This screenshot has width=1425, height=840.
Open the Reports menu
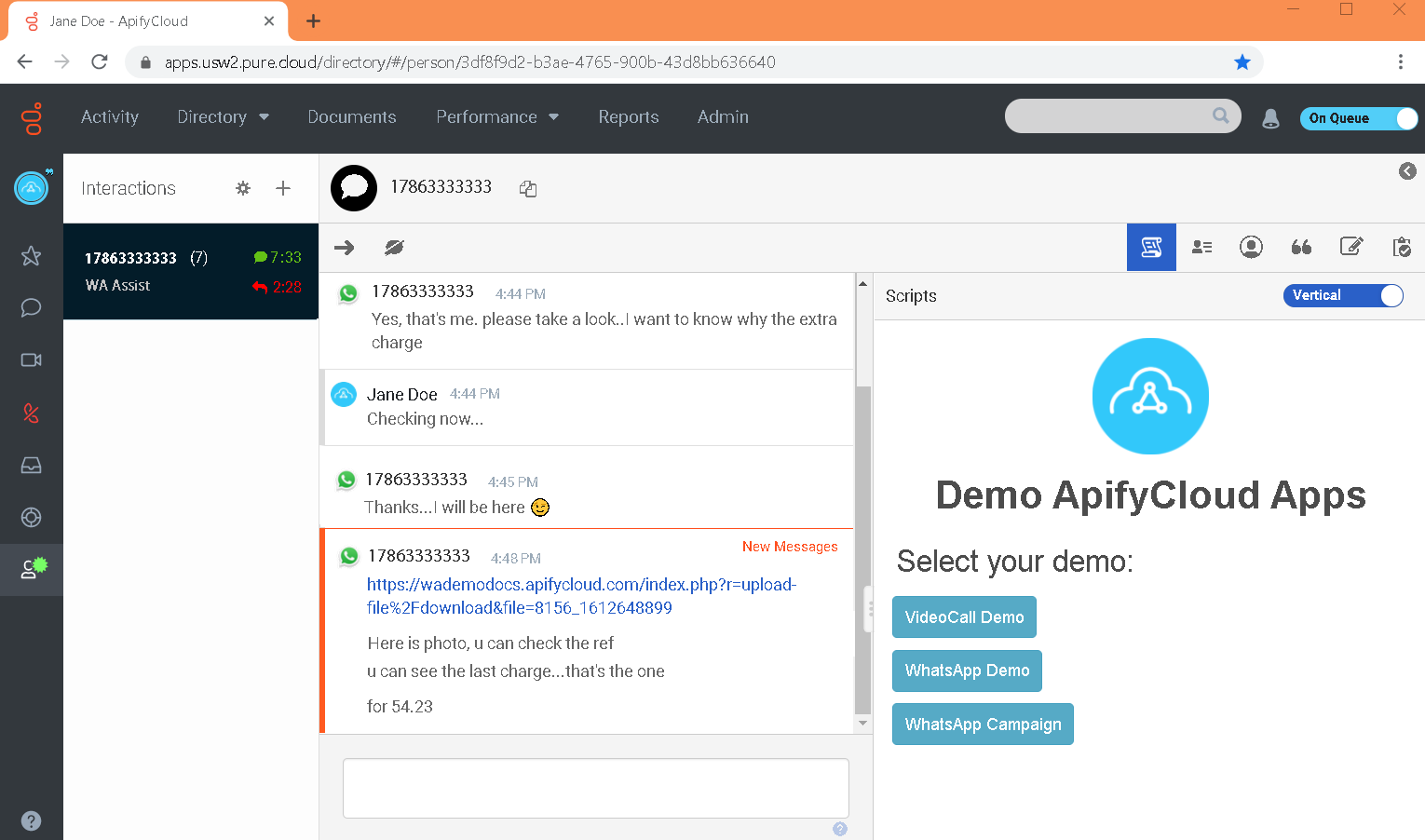[628, 117]
